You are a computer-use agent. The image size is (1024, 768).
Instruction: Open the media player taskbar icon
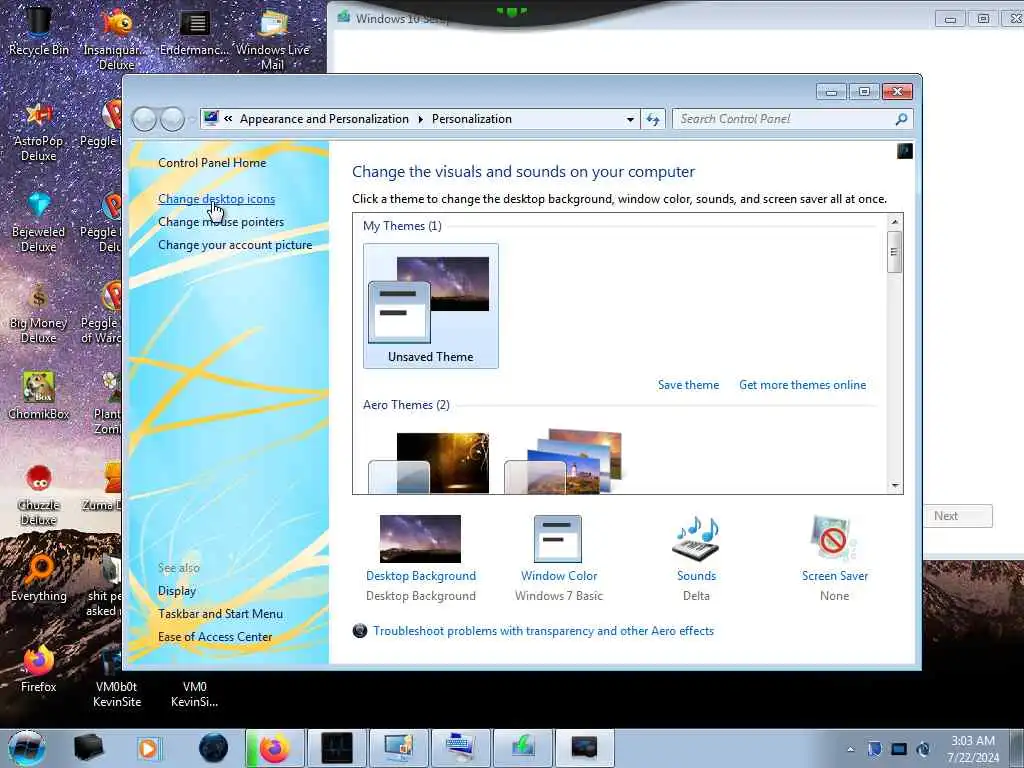pos(148,748)
